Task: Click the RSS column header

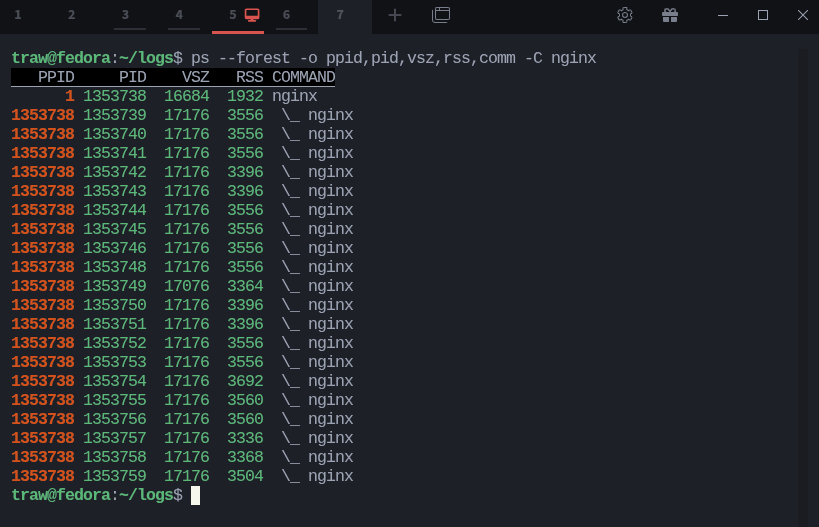Action: pyautogui.click(x=249, y=77)
